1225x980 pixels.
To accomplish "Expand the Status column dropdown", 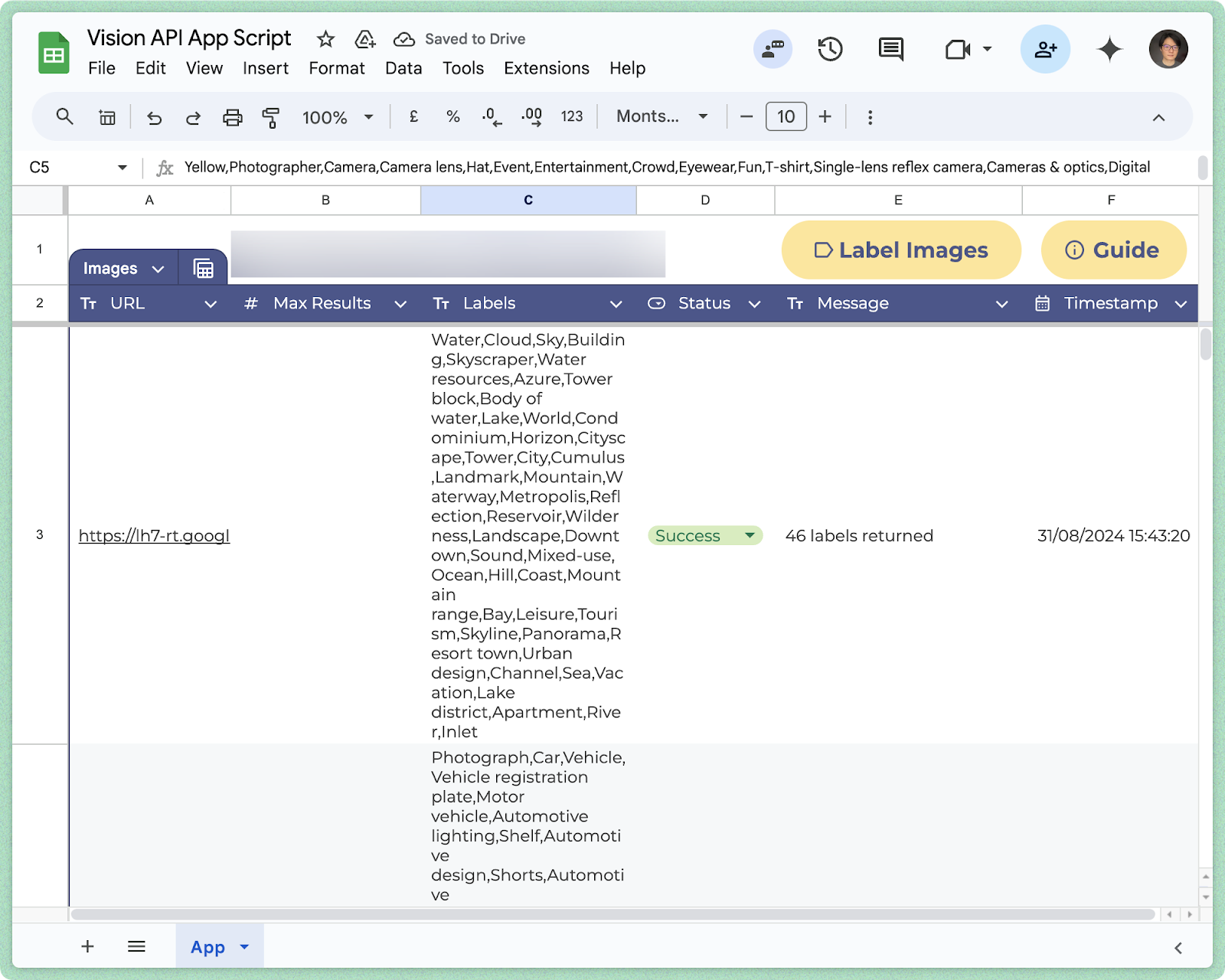I will tap(754, 304).
